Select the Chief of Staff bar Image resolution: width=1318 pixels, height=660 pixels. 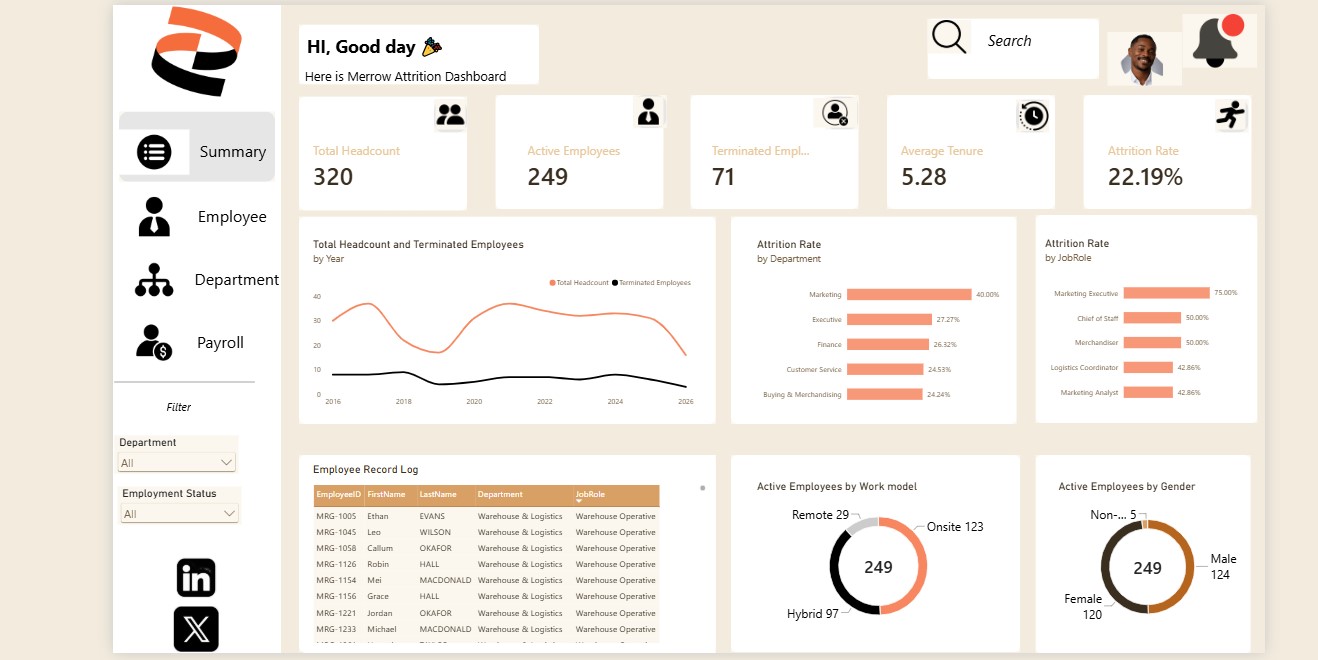coord(1152,318)
